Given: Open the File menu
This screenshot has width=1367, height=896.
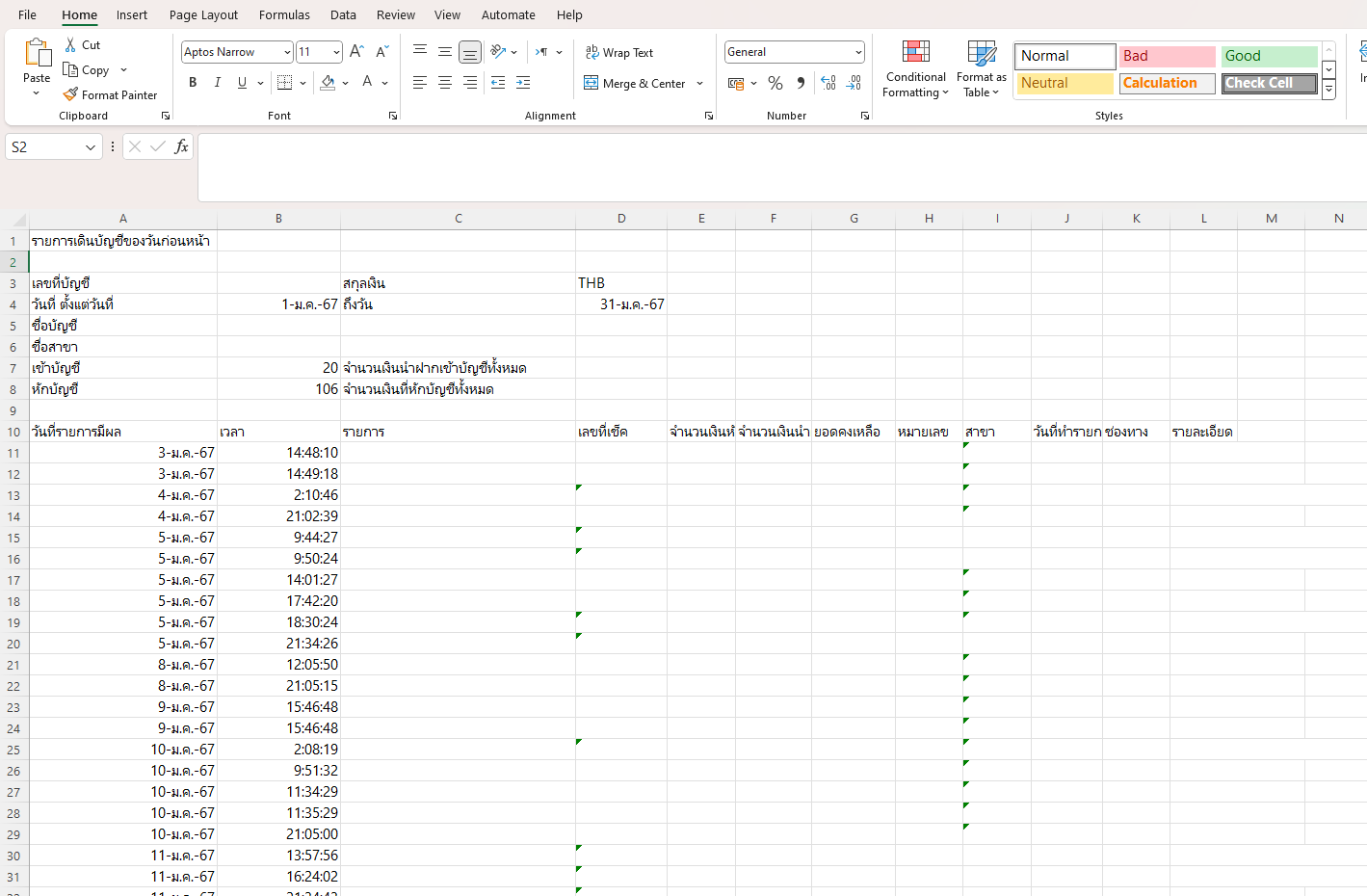Looking at the screenshot, I should 28,14.
